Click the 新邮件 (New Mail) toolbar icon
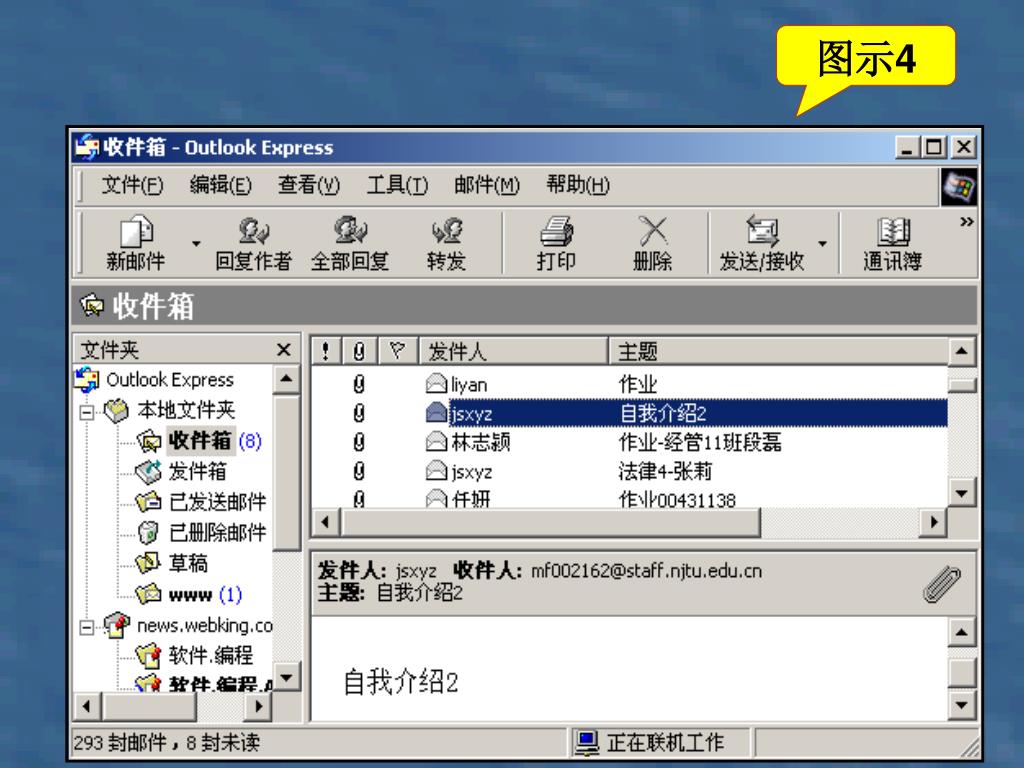The width and height of the screenshot is (1024, 768). [x=136, y=231]
